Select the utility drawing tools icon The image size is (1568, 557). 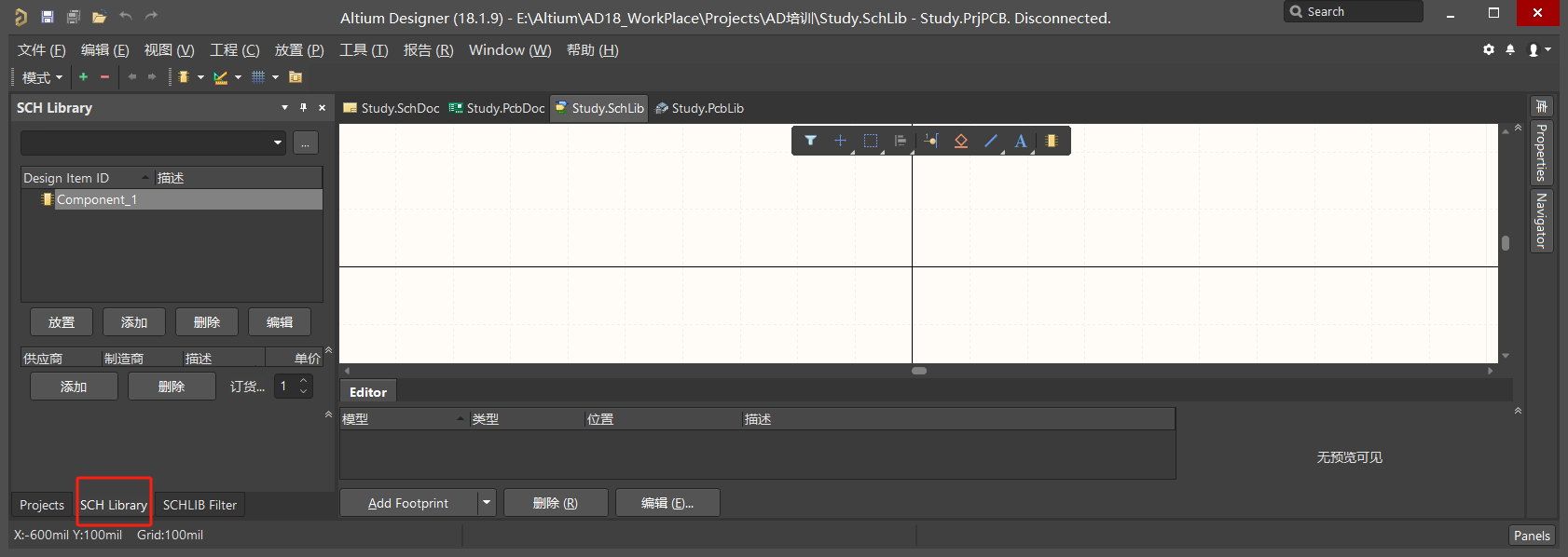click(x=220, y=77)
